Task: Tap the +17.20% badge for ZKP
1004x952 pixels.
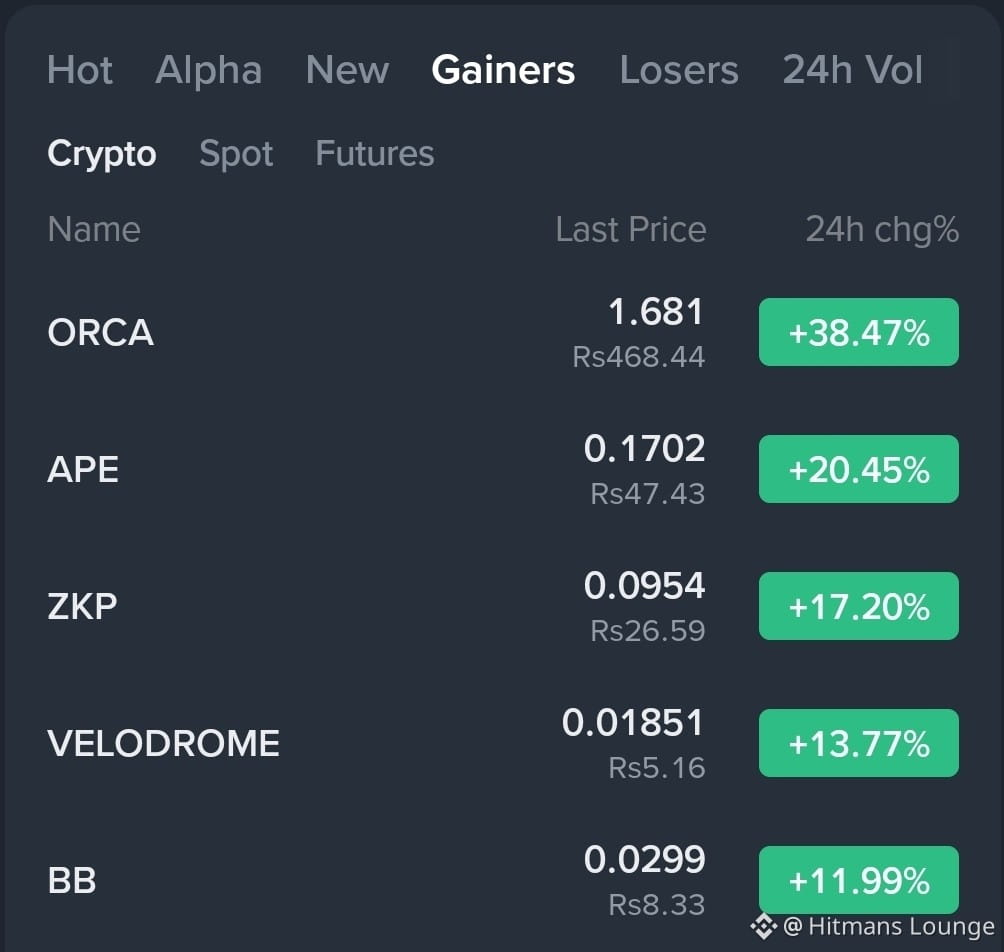Action: [x=859, y=606]
